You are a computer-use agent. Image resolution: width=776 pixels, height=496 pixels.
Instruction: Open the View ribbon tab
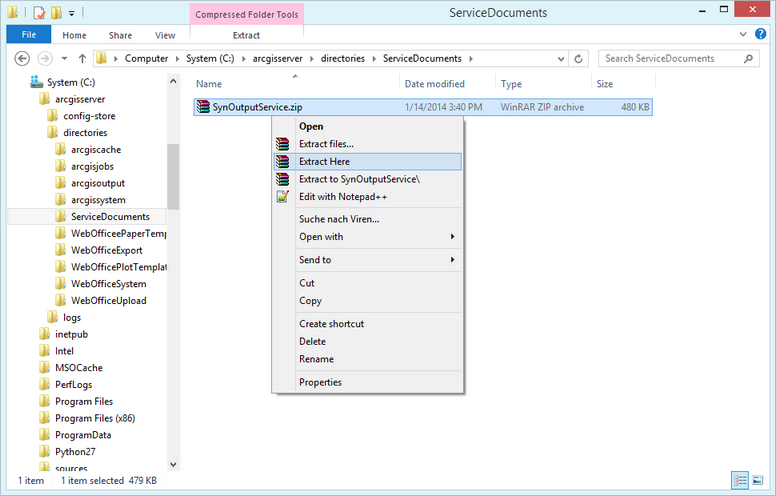point(165,35)
